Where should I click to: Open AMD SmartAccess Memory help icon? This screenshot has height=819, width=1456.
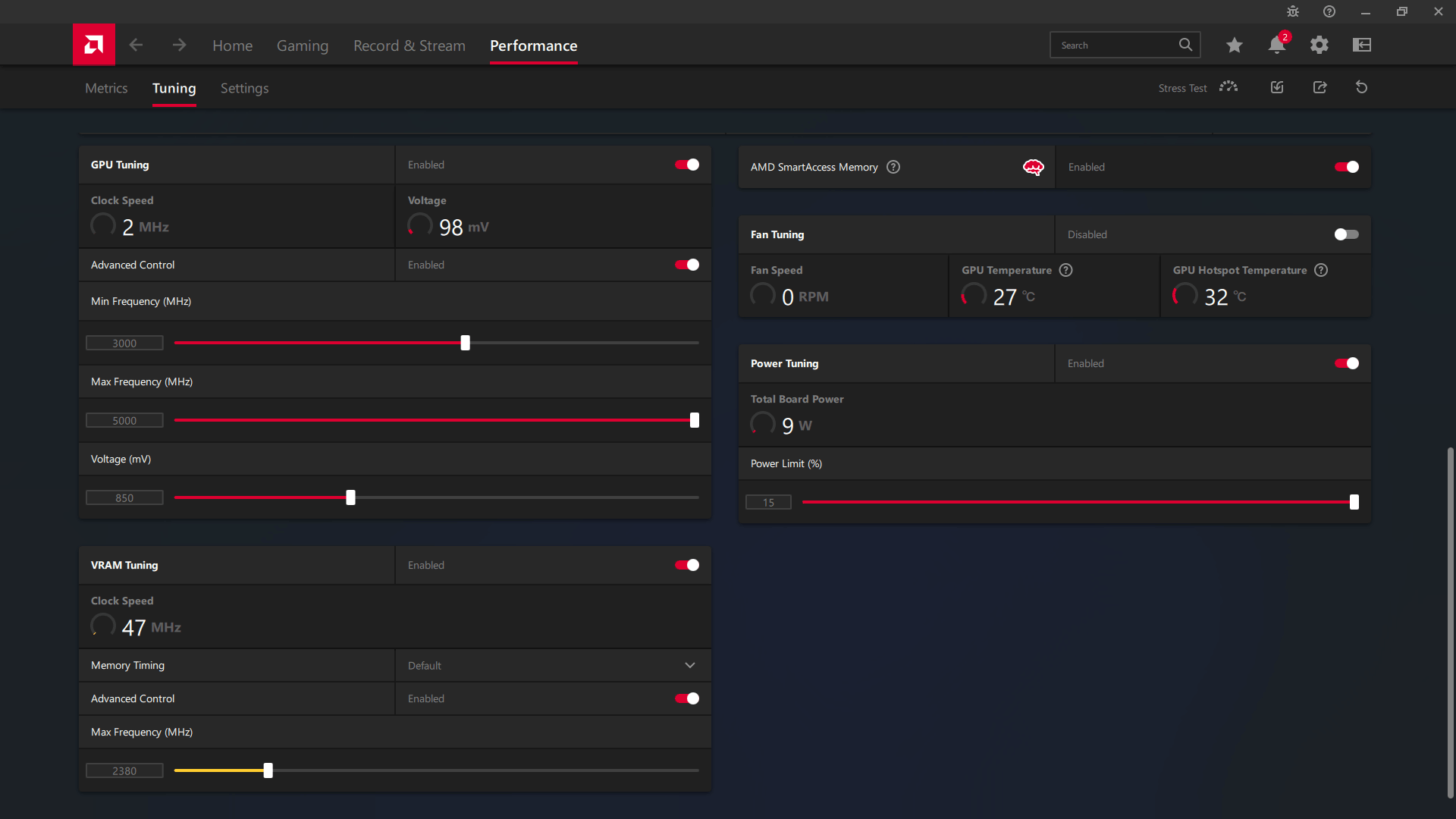(x=893, y=167)
